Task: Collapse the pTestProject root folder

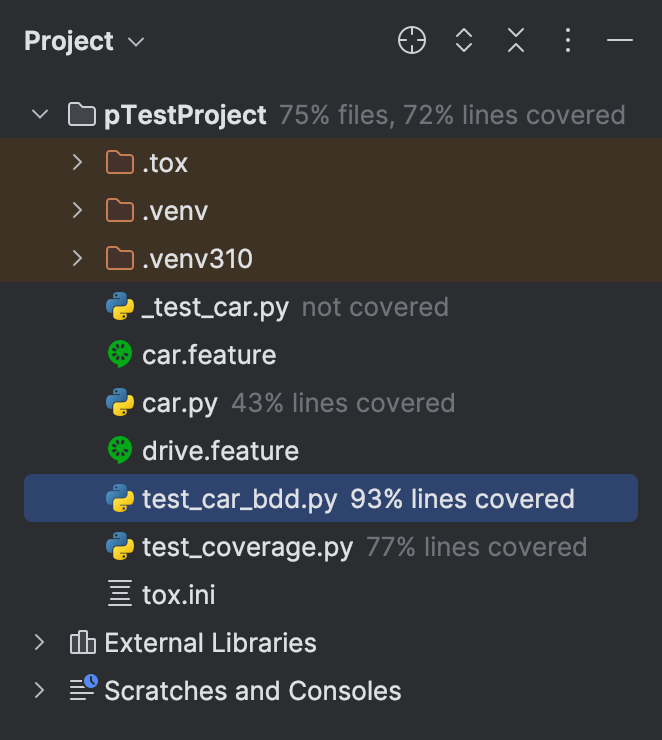Action: click(40, 115)
